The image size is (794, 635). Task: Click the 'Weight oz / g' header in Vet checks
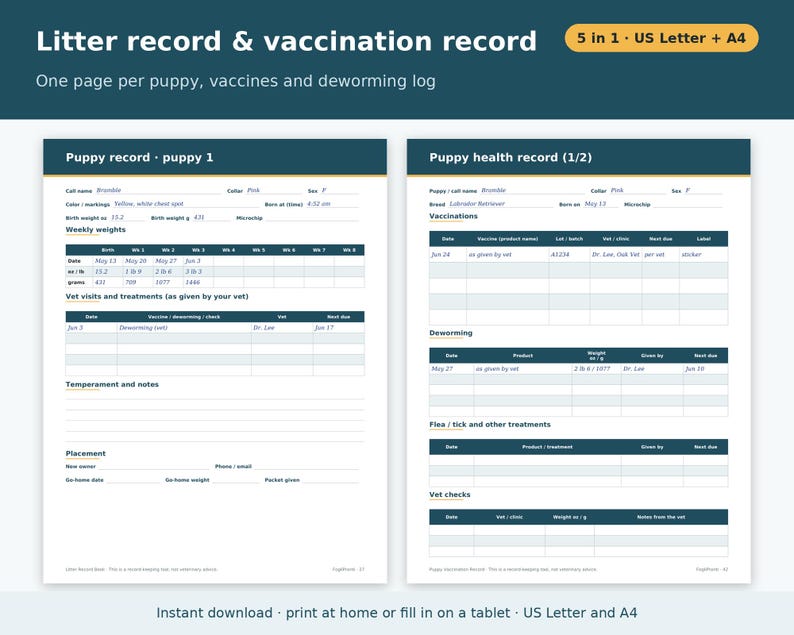[x=570, y=517]
